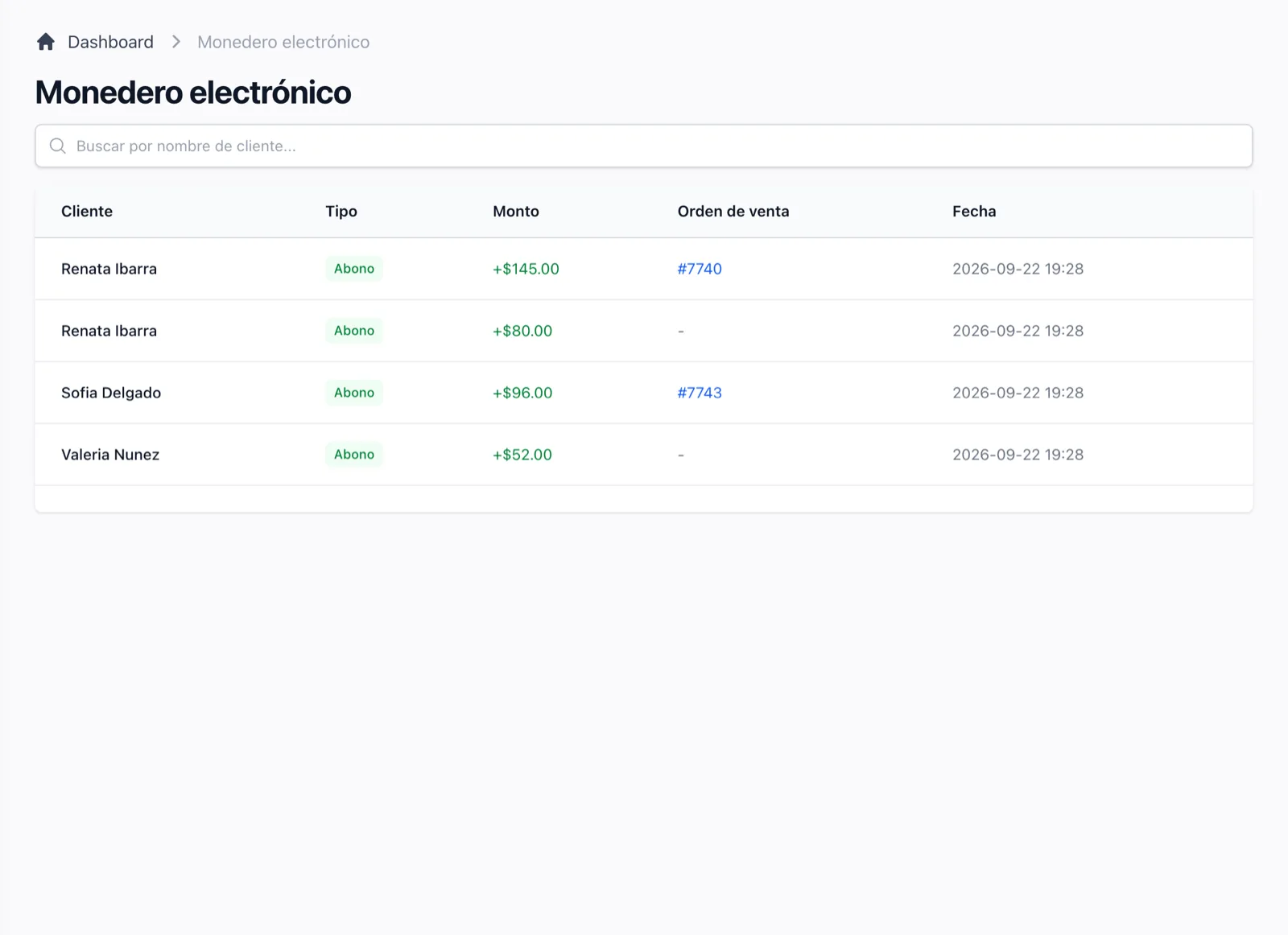This screenshot has height=935, width=1288.
Task: Select Renata Ibarra in the +$80.00 row
Action: click(x=109, y=331)
